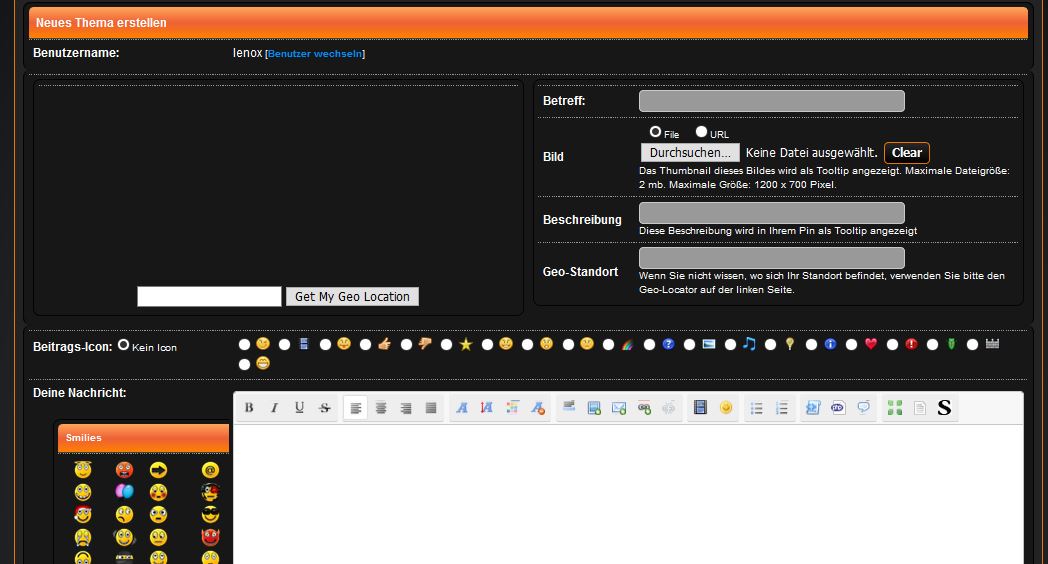Image resolution: width=1048 pixels, height=564 pixels.
Task: Insert a bulleted list
Action: click(757, 408)
